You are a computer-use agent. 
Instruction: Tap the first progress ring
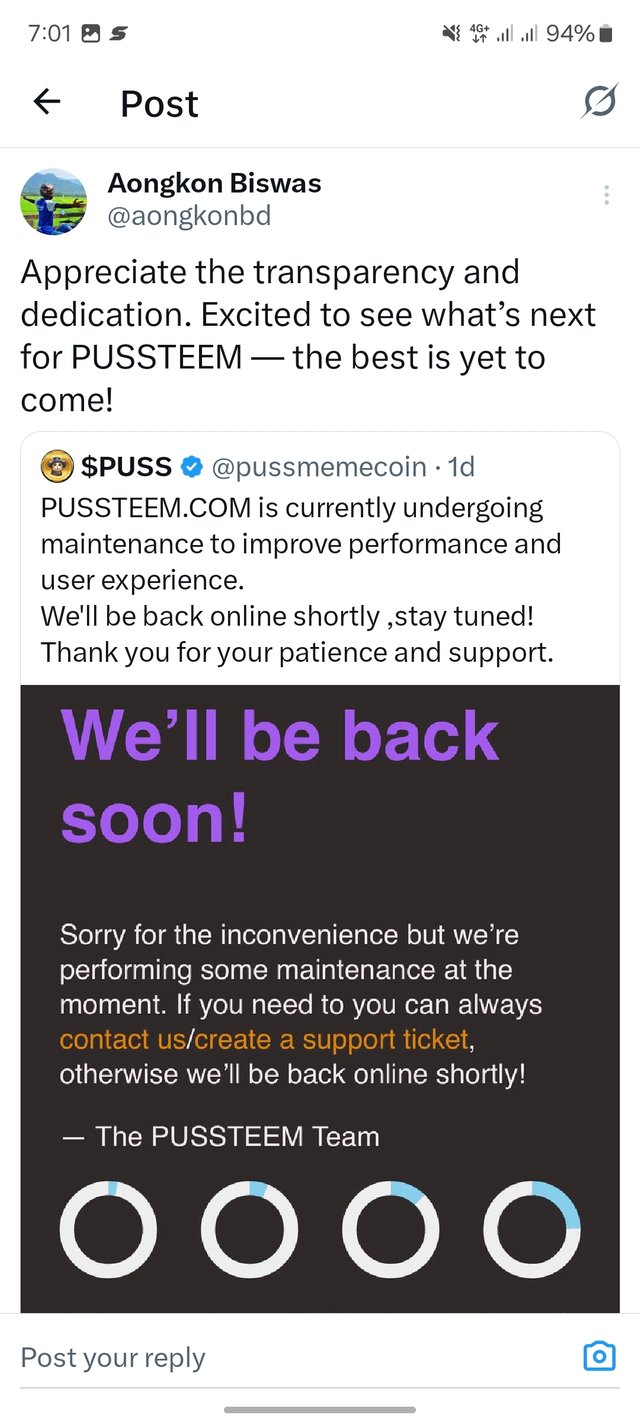(x=108, y=1230)
